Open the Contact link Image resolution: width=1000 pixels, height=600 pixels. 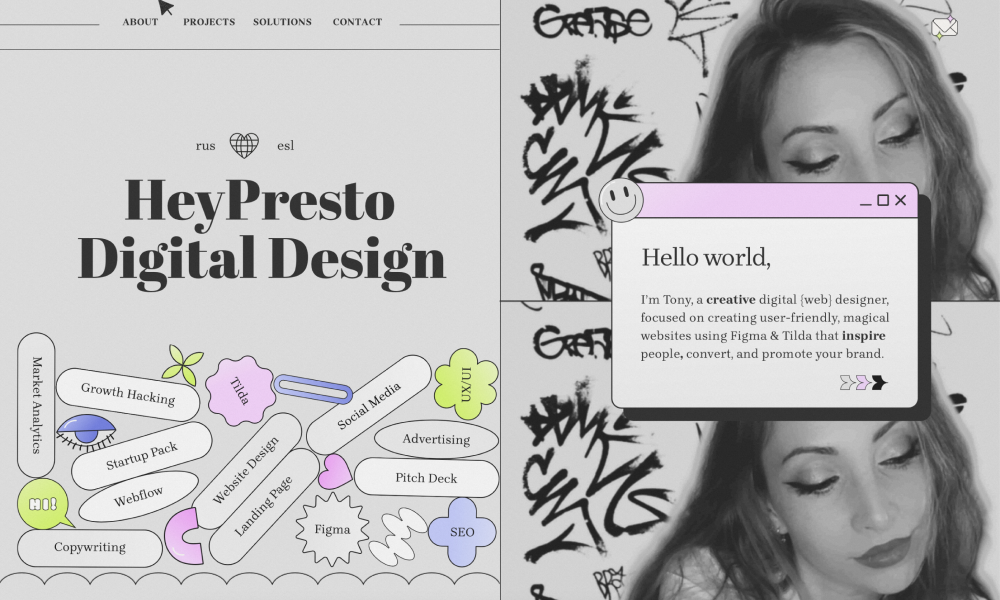click(357, 22)
